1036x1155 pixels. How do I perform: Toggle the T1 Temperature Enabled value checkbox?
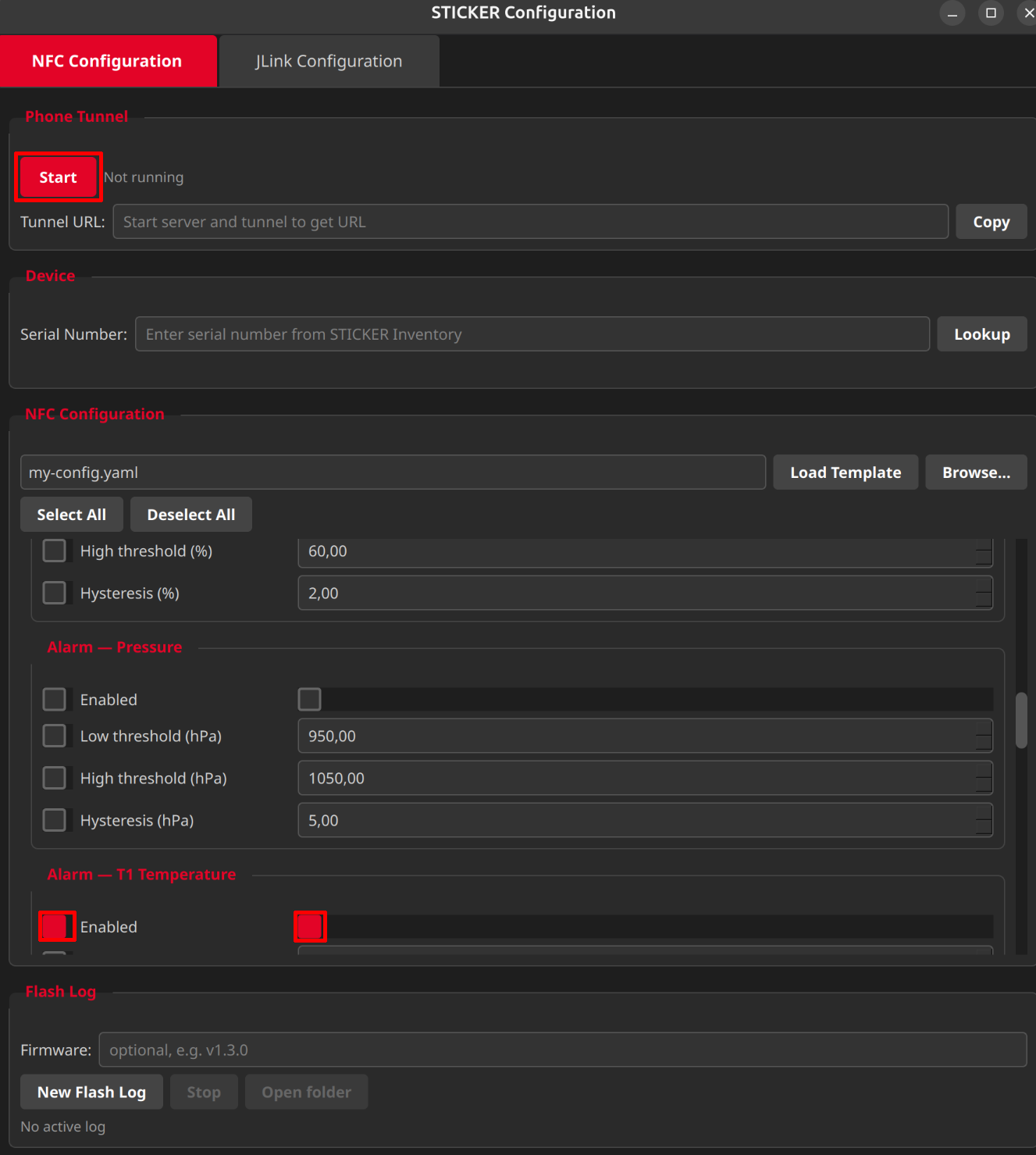click(310, 926)
